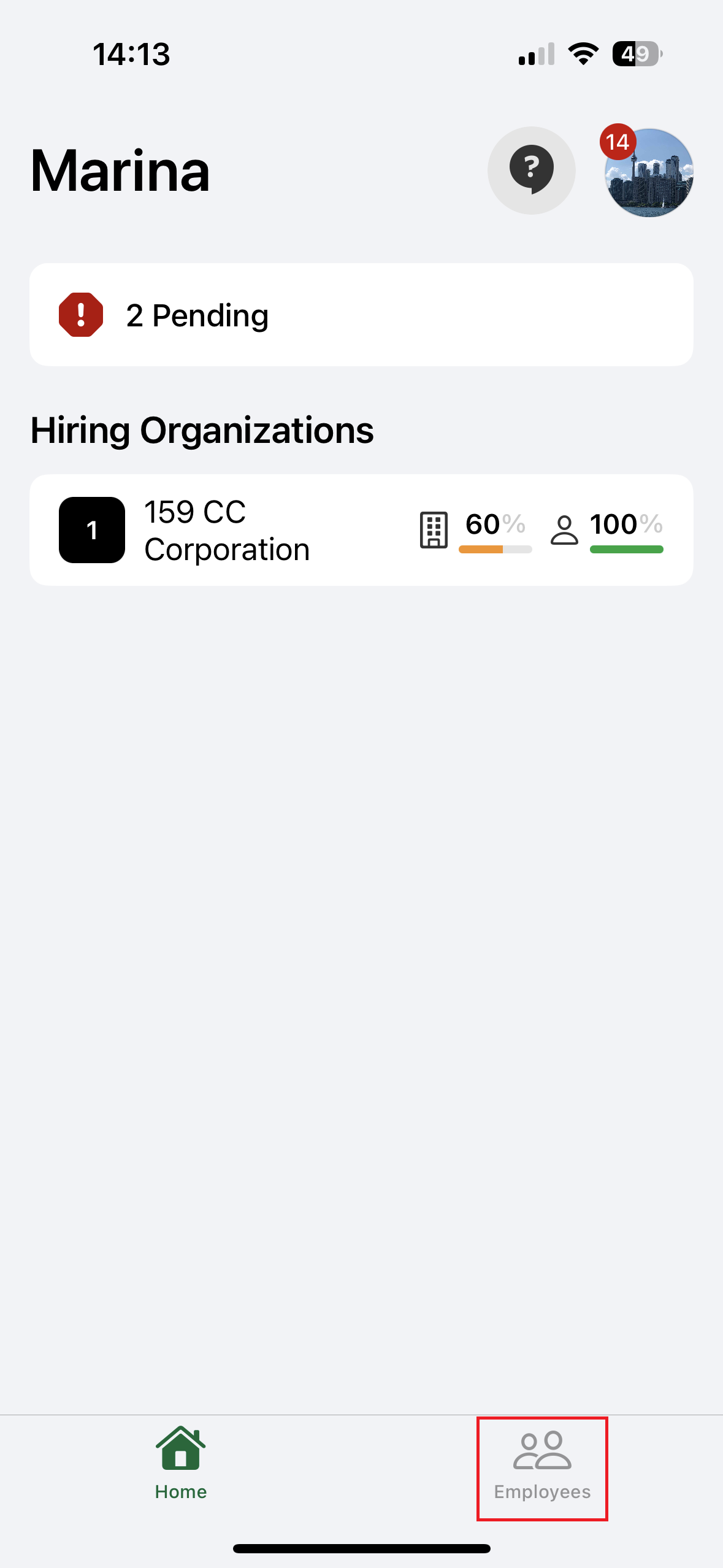Tap the Wi-Fi status icon
Viewport: 723px width, 1568px height.
(583, 54)
